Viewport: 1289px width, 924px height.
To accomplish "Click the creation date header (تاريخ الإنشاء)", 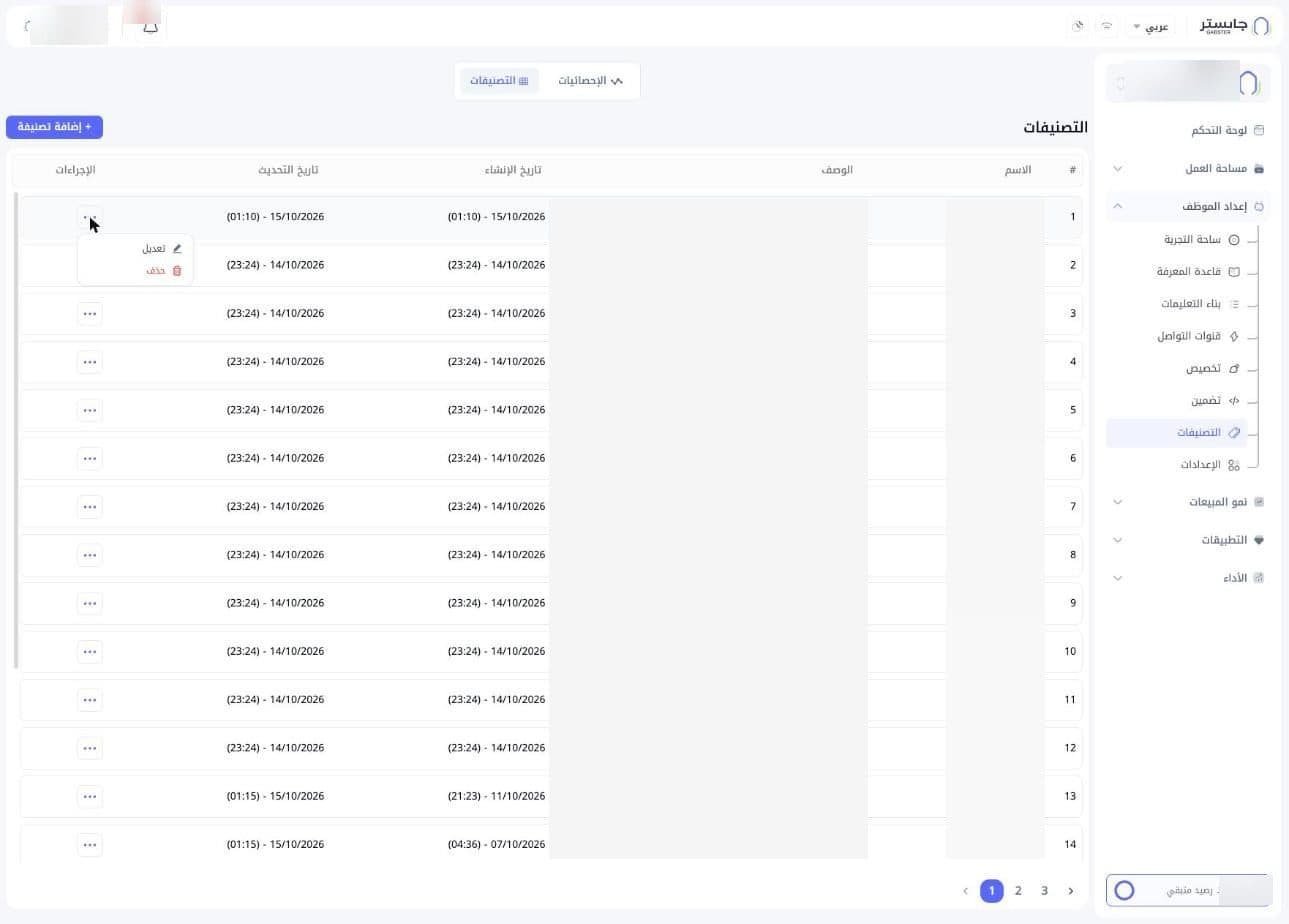I will click(513, 170).
